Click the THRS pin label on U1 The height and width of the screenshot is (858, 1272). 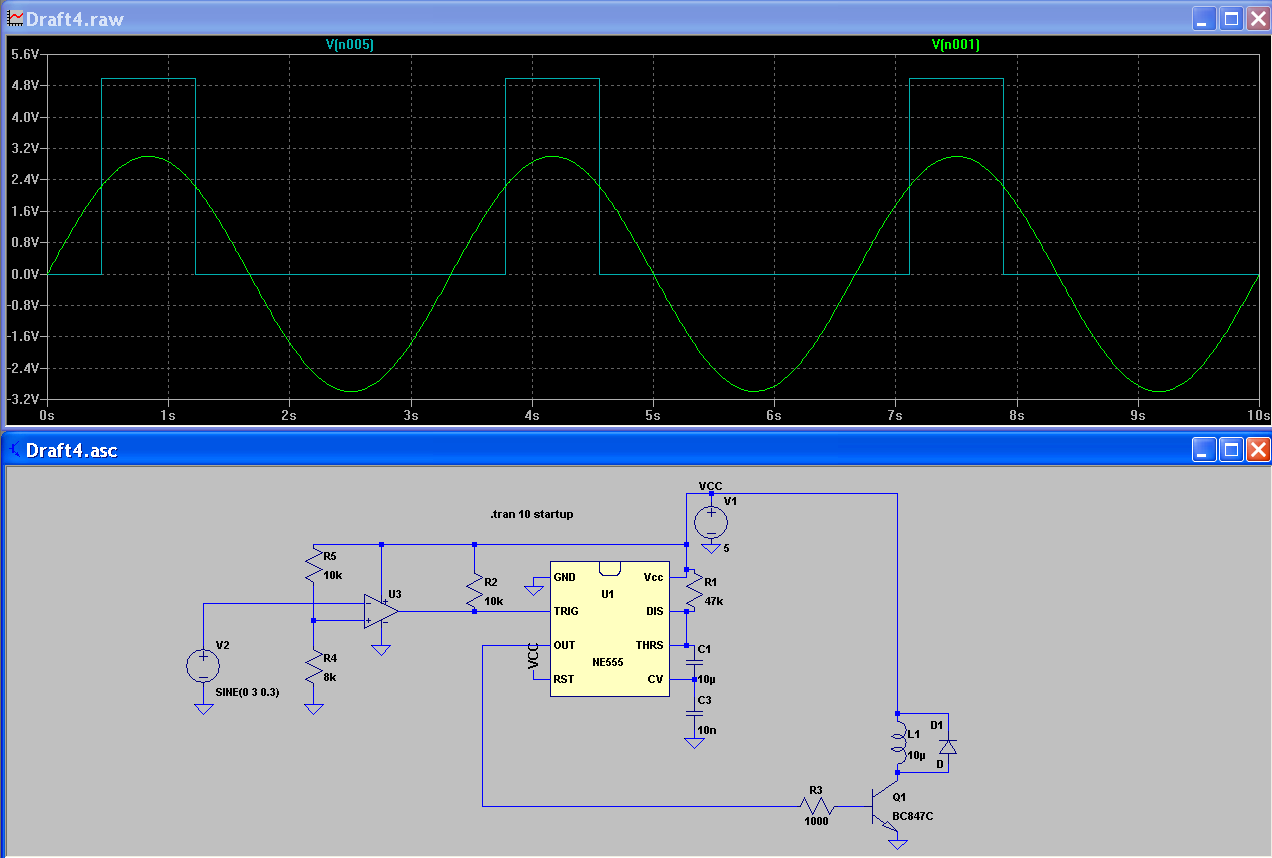pyautogui.click(x=649, y=645)
